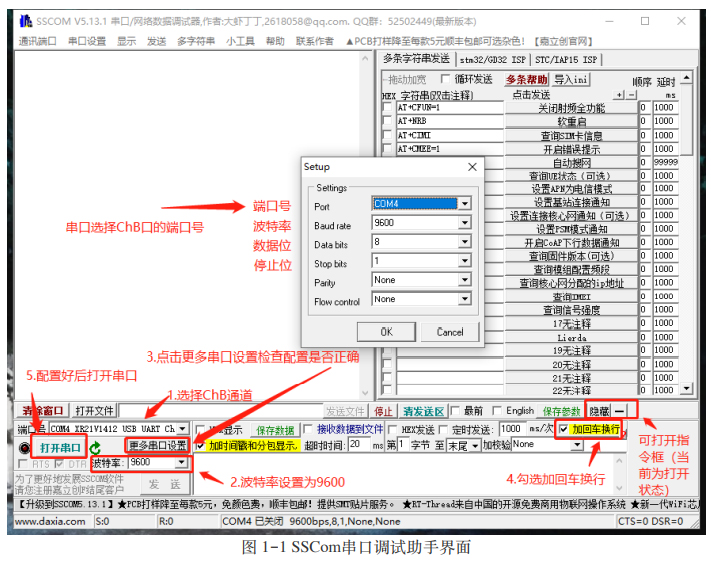Toggle the HEX发送 checkbox
711x562 pixels.
click(x=393, y=429)
